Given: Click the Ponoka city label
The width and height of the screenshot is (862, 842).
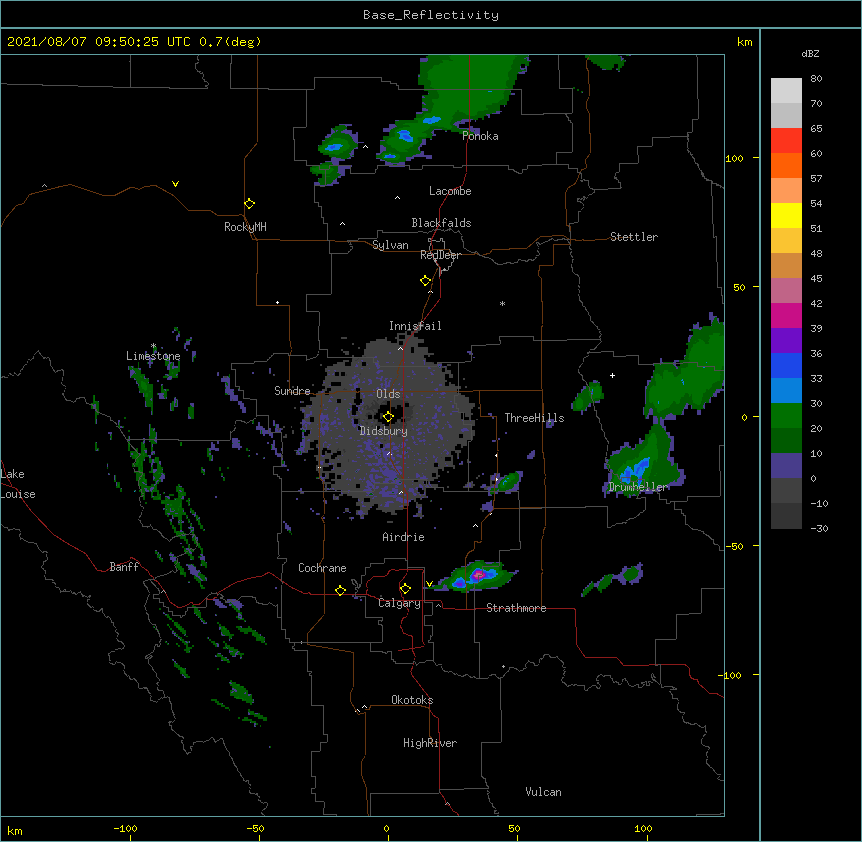Looking at the screenshot, I should [480, 136].
